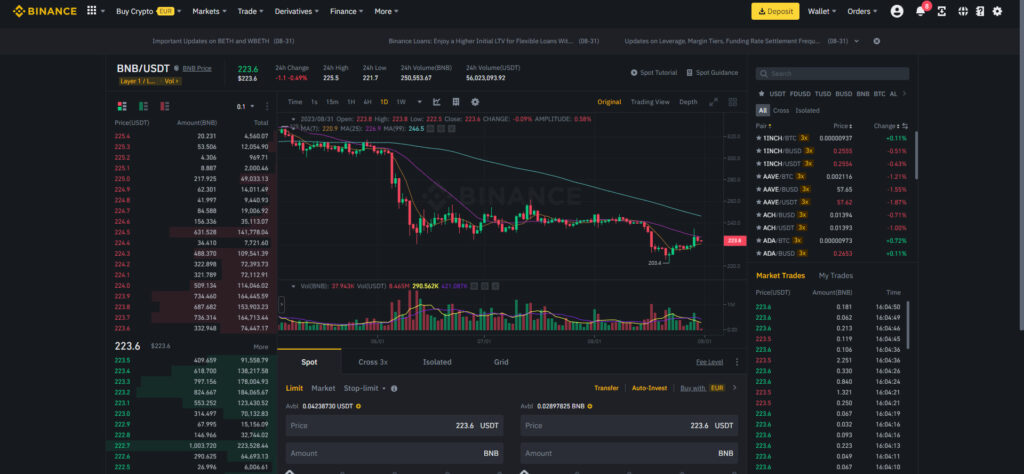Select Market order type
This screenshot has width=1024, height=474.
point(323,388)
